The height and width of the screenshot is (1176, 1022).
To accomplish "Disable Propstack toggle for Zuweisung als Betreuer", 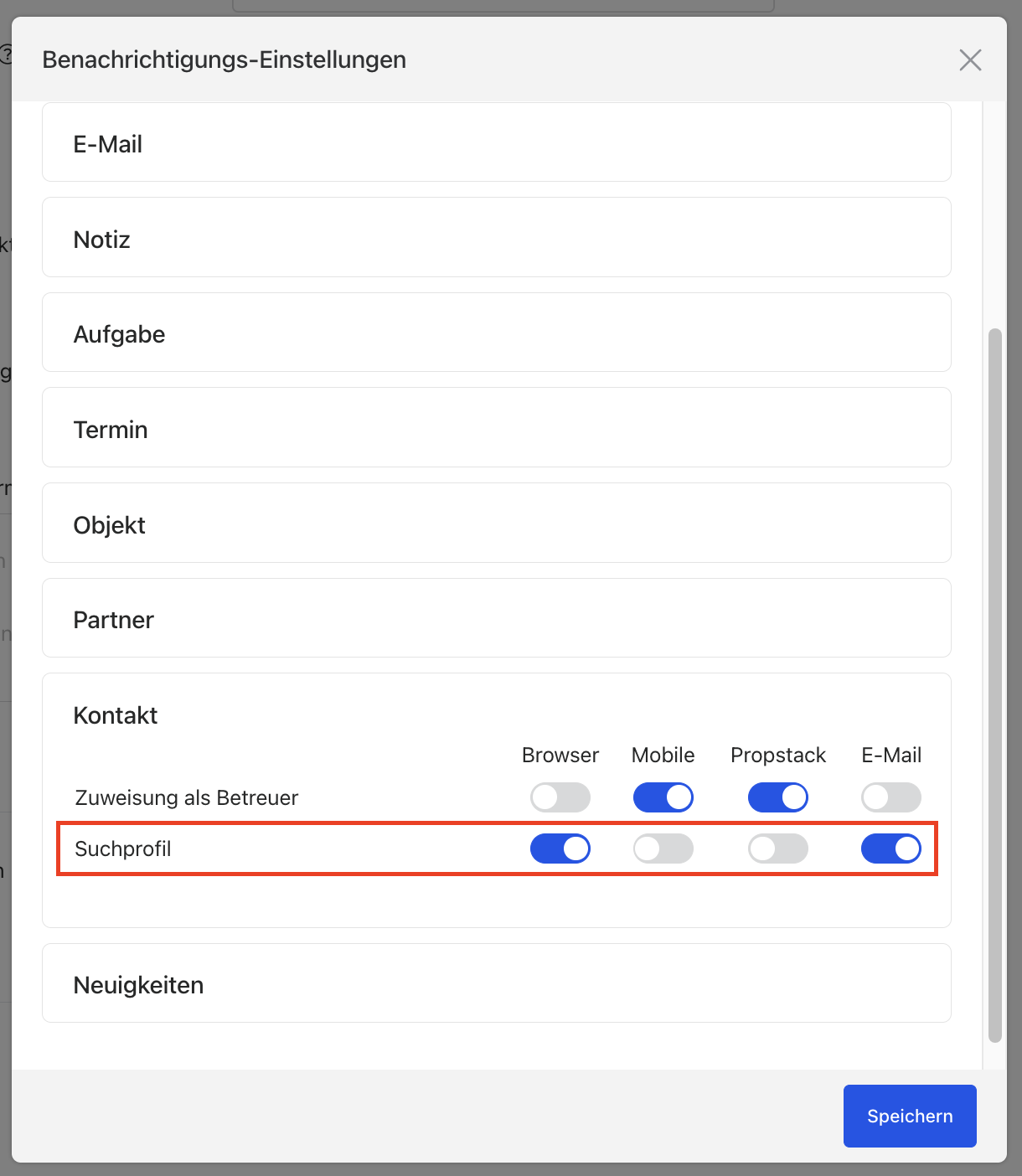I will point(777,797).
